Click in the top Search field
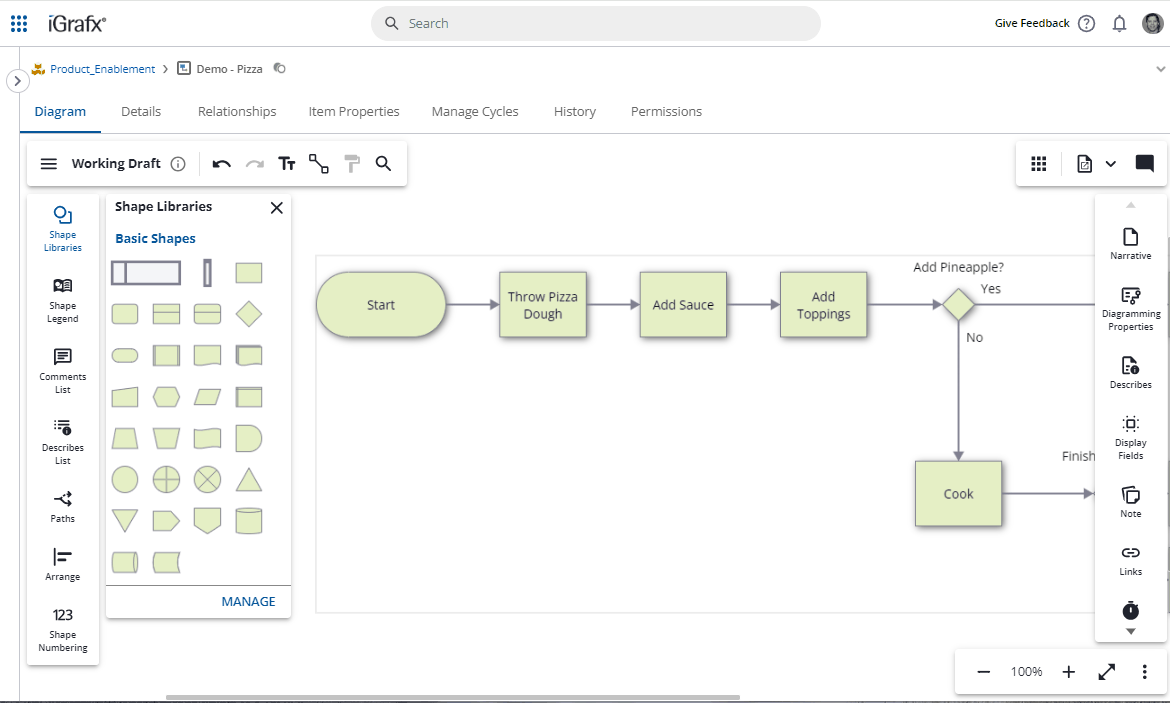The width and height of the screenshot is (1170, 703). 595,23
